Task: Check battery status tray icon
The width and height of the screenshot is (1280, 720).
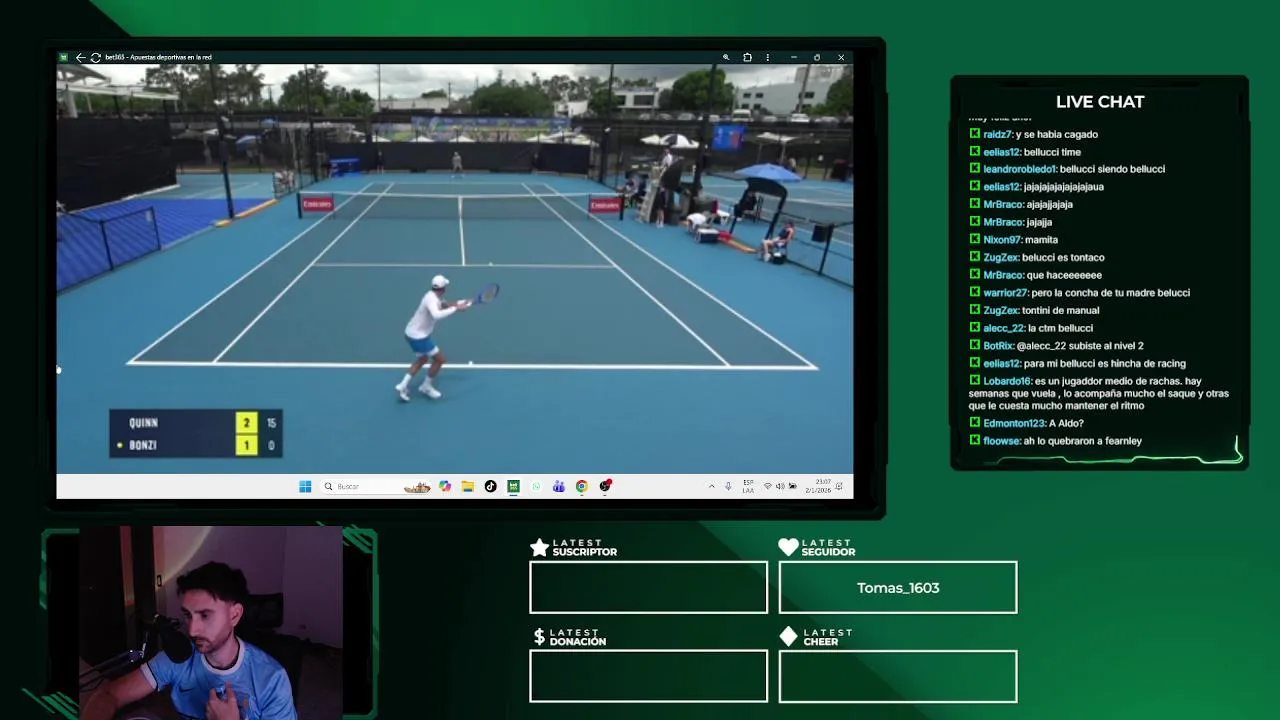Action: point(792,487)
